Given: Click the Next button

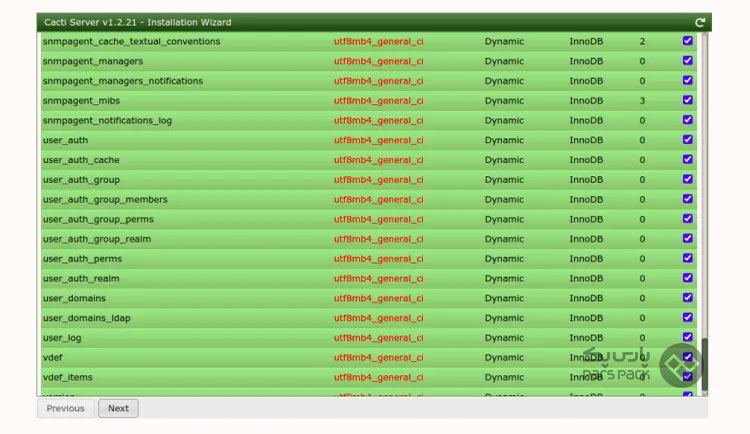Looking at the screenshot, I should tap(118, 408).
